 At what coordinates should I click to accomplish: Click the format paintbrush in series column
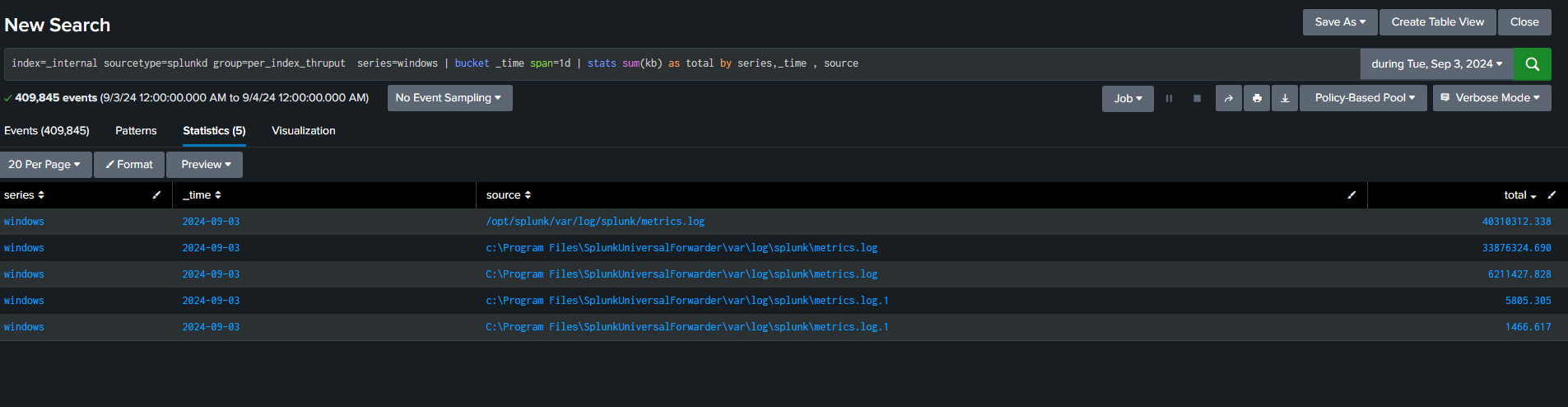pyautogui.click(x=156, y=195)
